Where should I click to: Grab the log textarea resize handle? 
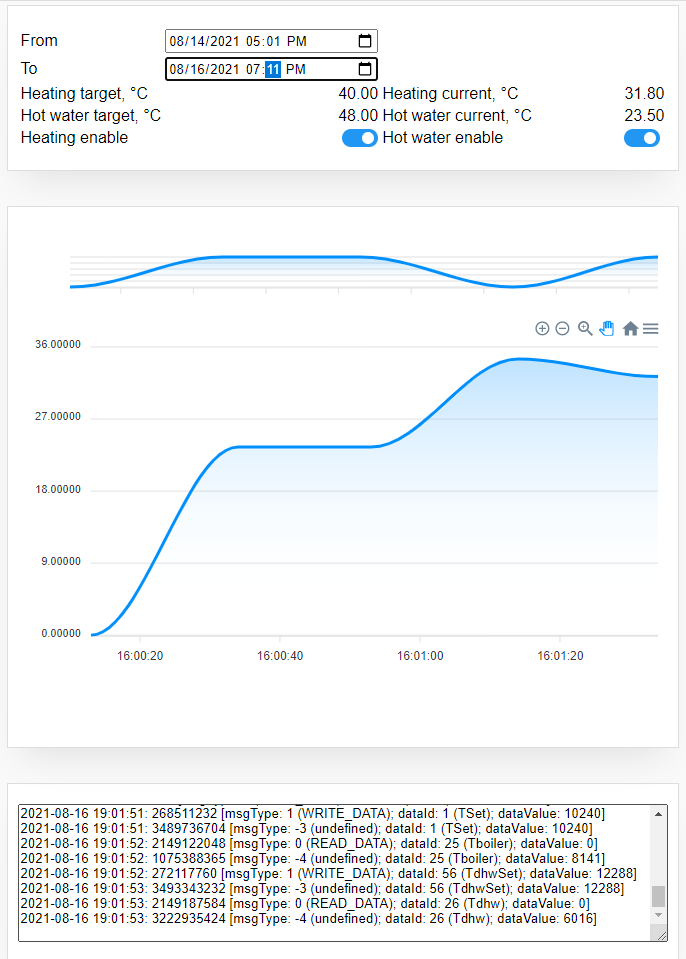pyautogui.click(x=661, y=935)
